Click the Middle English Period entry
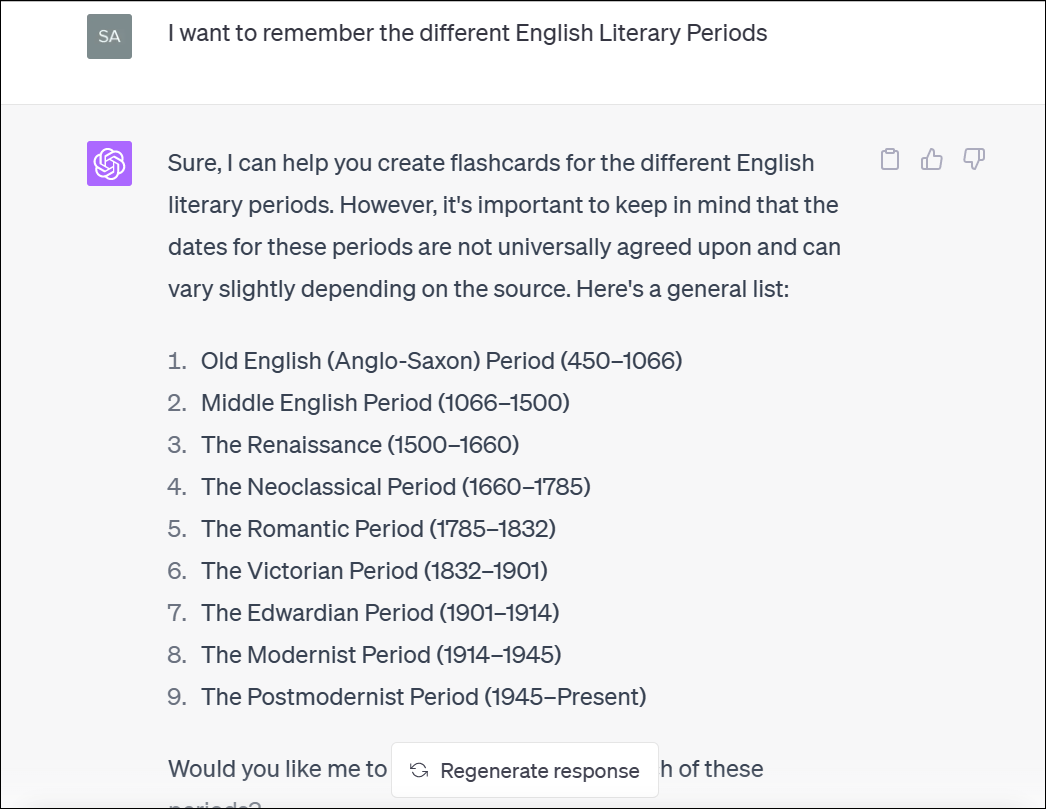 coord(385,403)
